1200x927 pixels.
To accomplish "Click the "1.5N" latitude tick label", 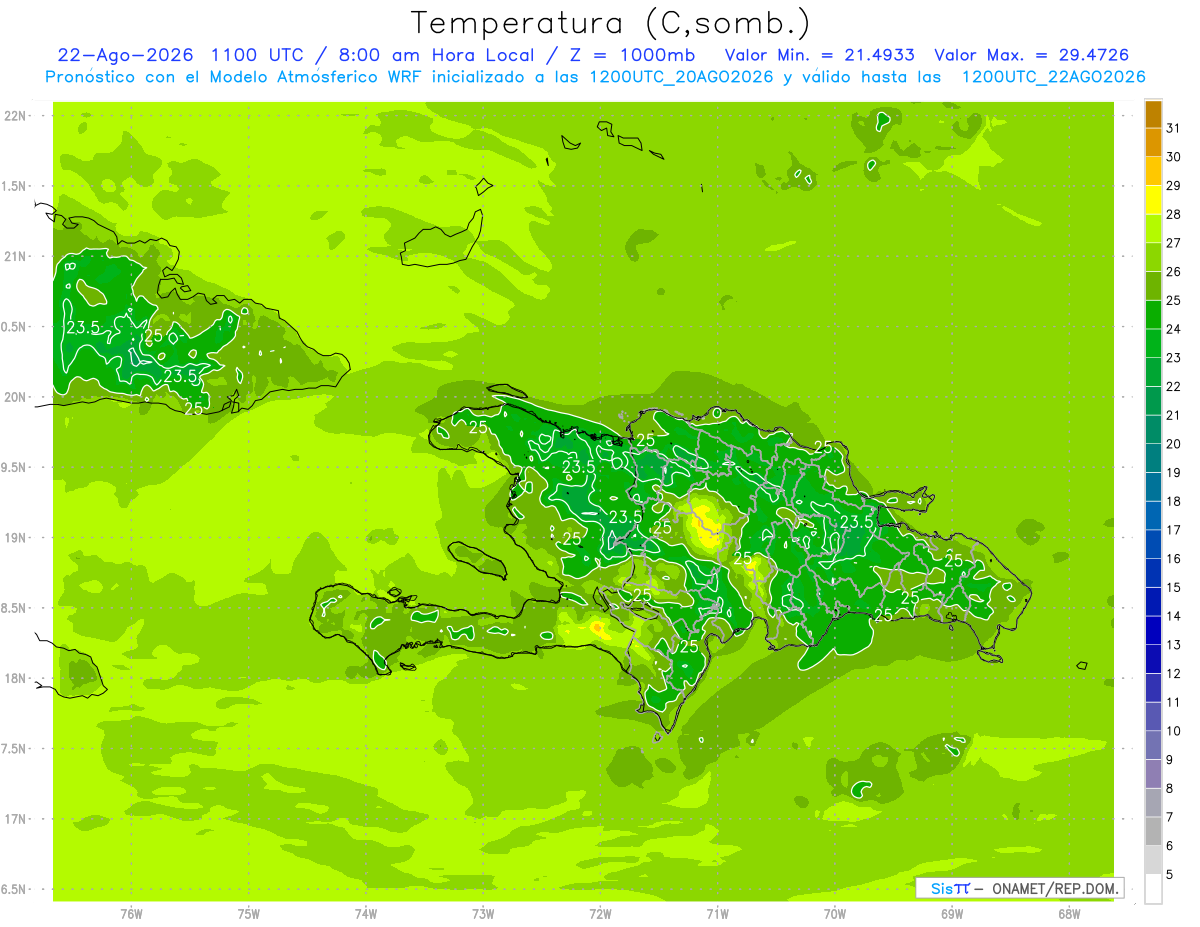I will [x=15, y=186].
